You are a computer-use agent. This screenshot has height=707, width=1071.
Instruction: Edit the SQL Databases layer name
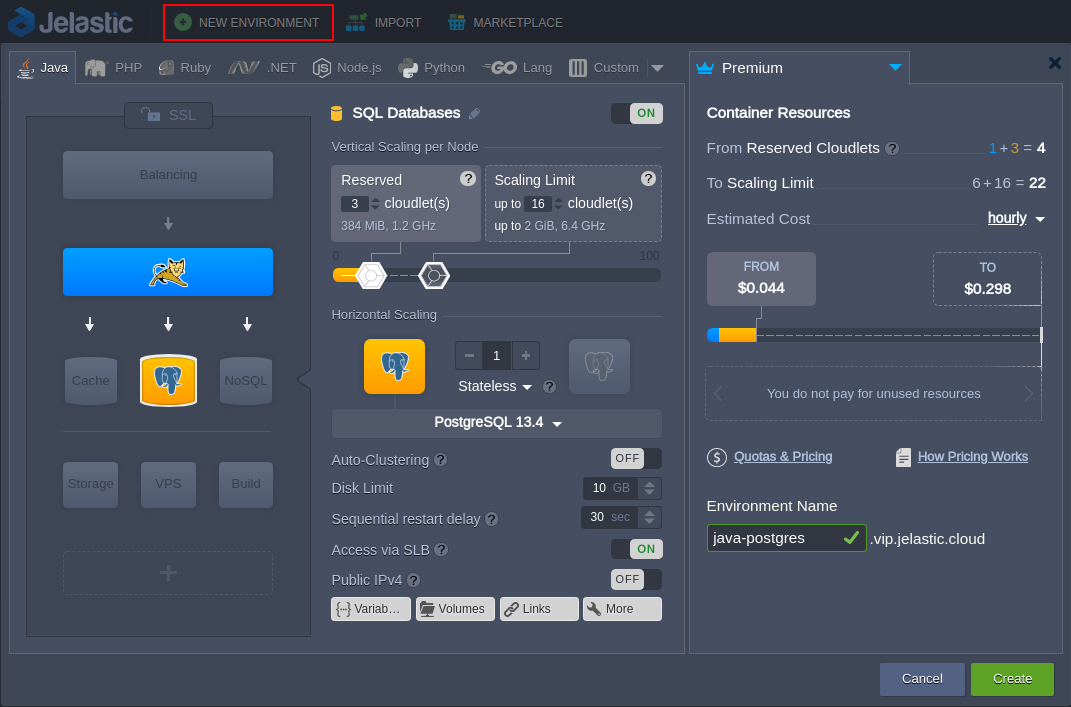pos(475,113)
